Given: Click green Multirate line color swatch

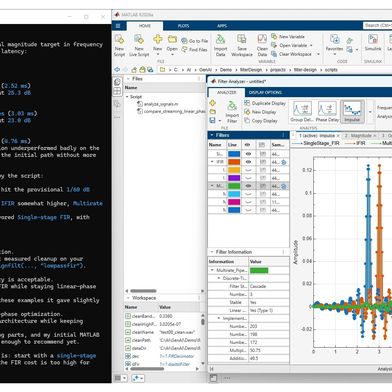Looking at the screenshot, I should (x=234, y=186).
